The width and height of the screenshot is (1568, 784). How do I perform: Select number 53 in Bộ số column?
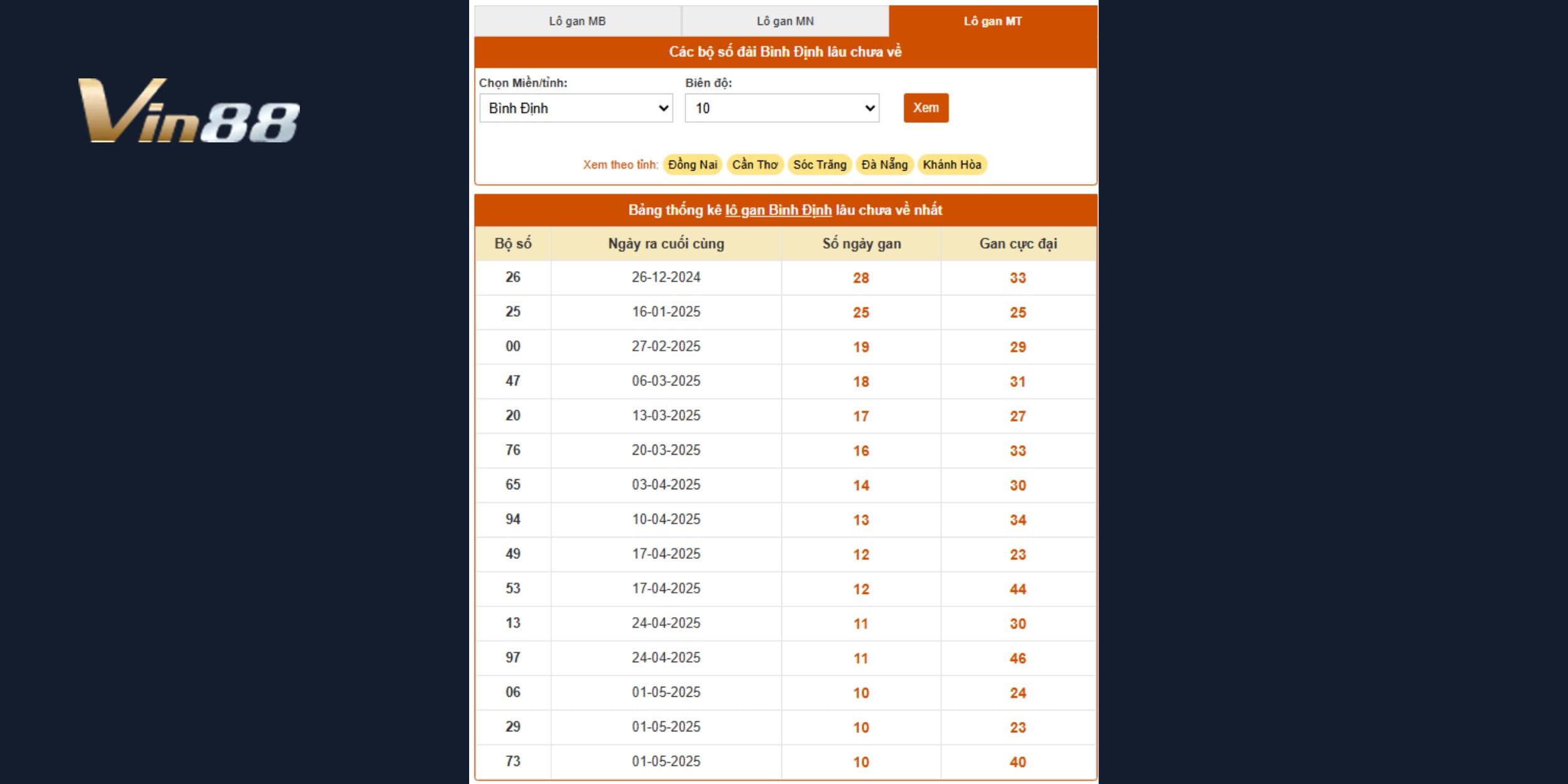pos(513,588)
